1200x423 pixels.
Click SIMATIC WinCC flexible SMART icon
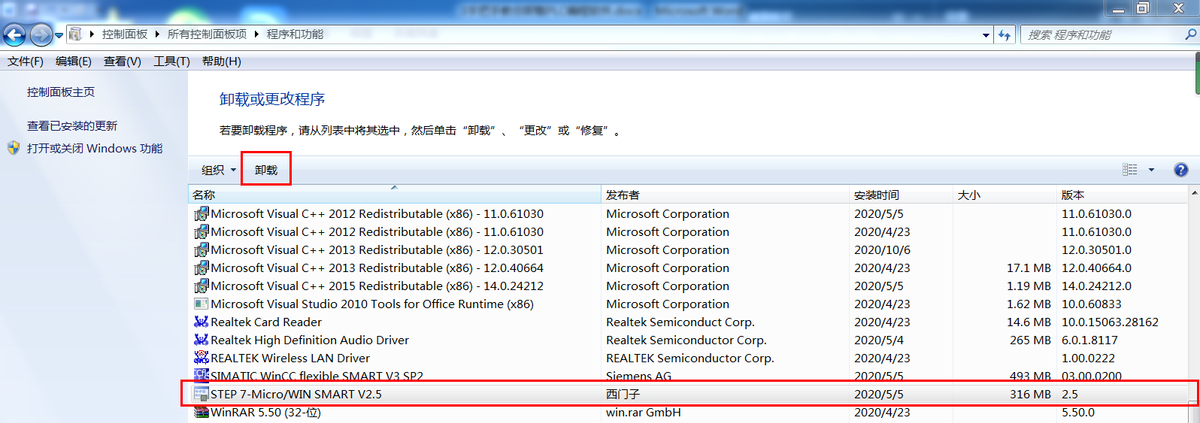point(201,376)
